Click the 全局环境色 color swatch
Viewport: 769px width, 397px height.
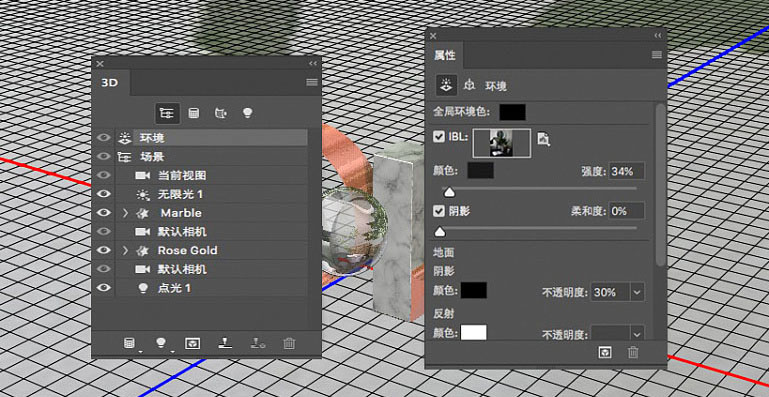(x=513, y=112)
